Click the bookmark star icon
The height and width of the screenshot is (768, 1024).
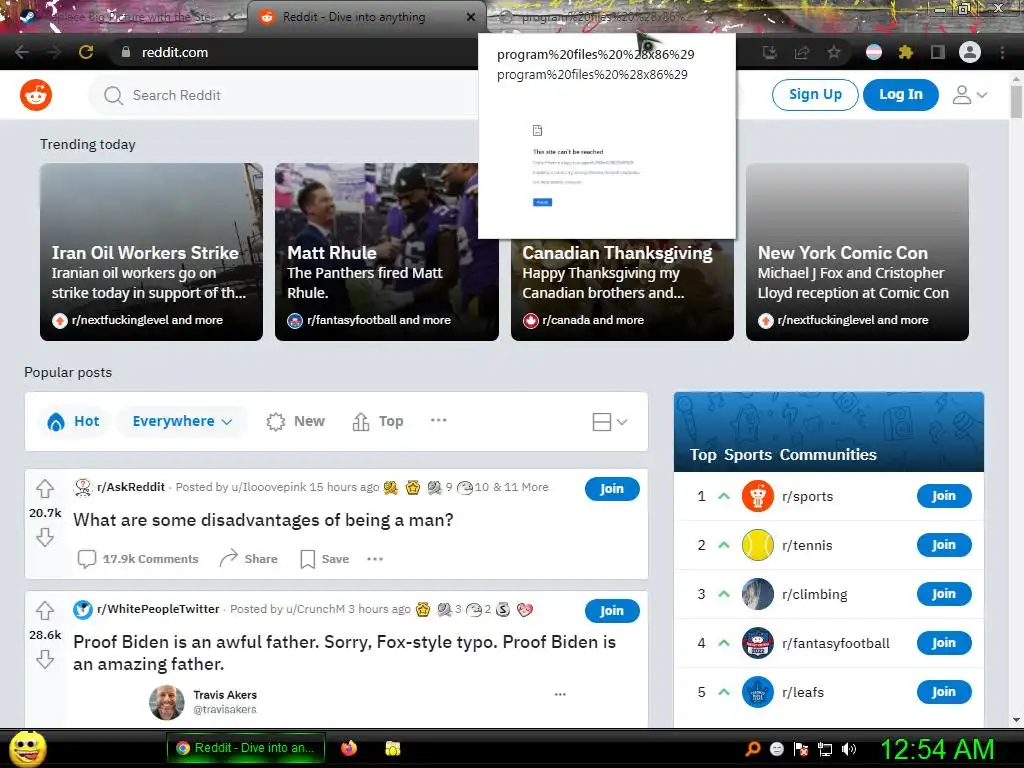pyautogui.click(x=833, y=52)
